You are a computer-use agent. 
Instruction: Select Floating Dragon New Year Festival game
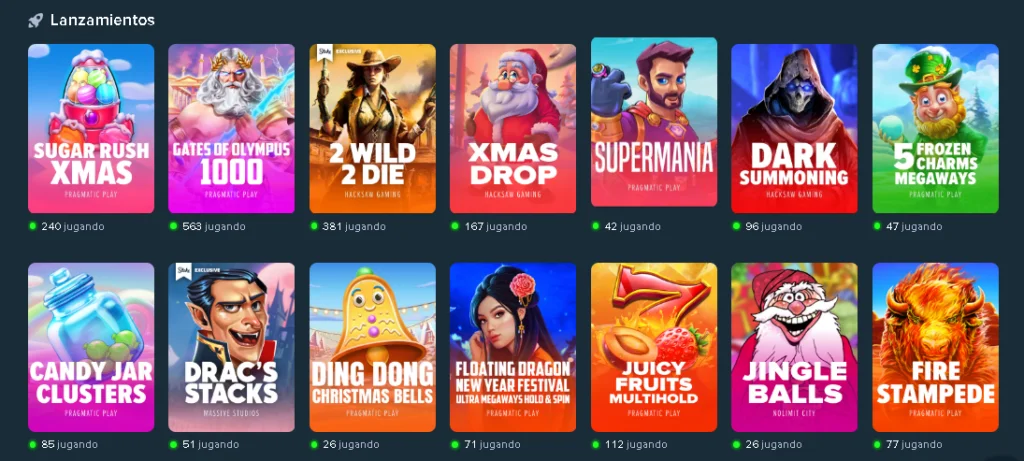pyautogui.click(x=513, y=347)
